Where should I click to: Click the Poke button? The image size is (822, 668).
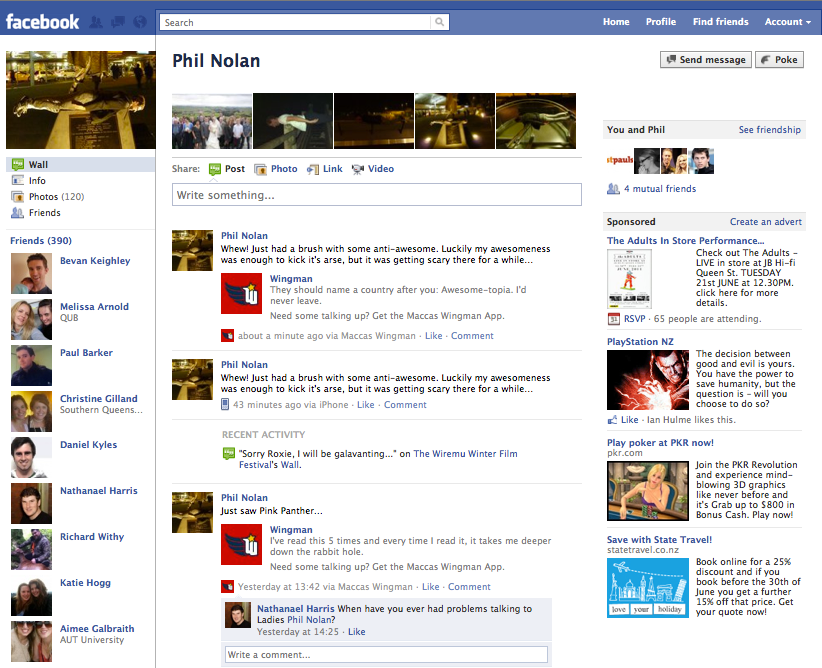click(x=780, y=60)
